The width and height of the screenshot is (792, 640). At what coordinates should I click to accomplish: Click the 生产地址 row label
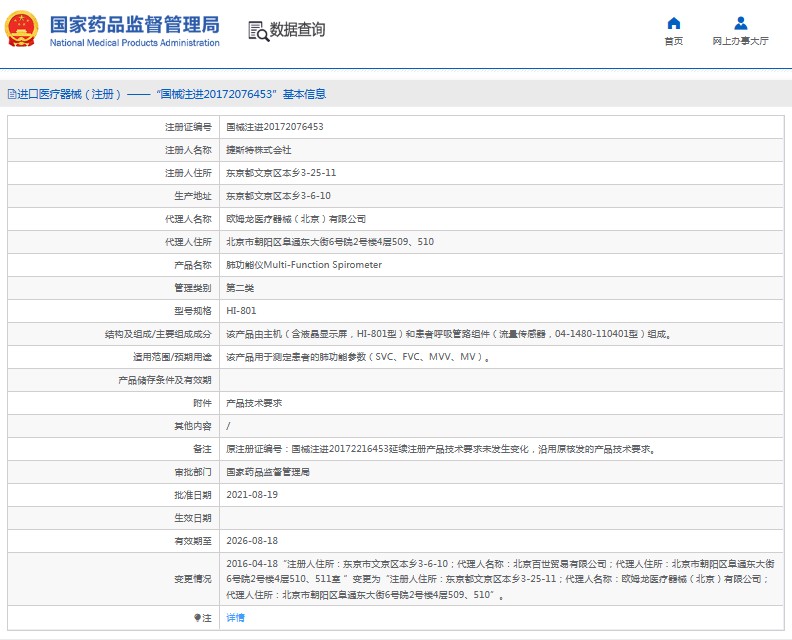tap(193, 196)
